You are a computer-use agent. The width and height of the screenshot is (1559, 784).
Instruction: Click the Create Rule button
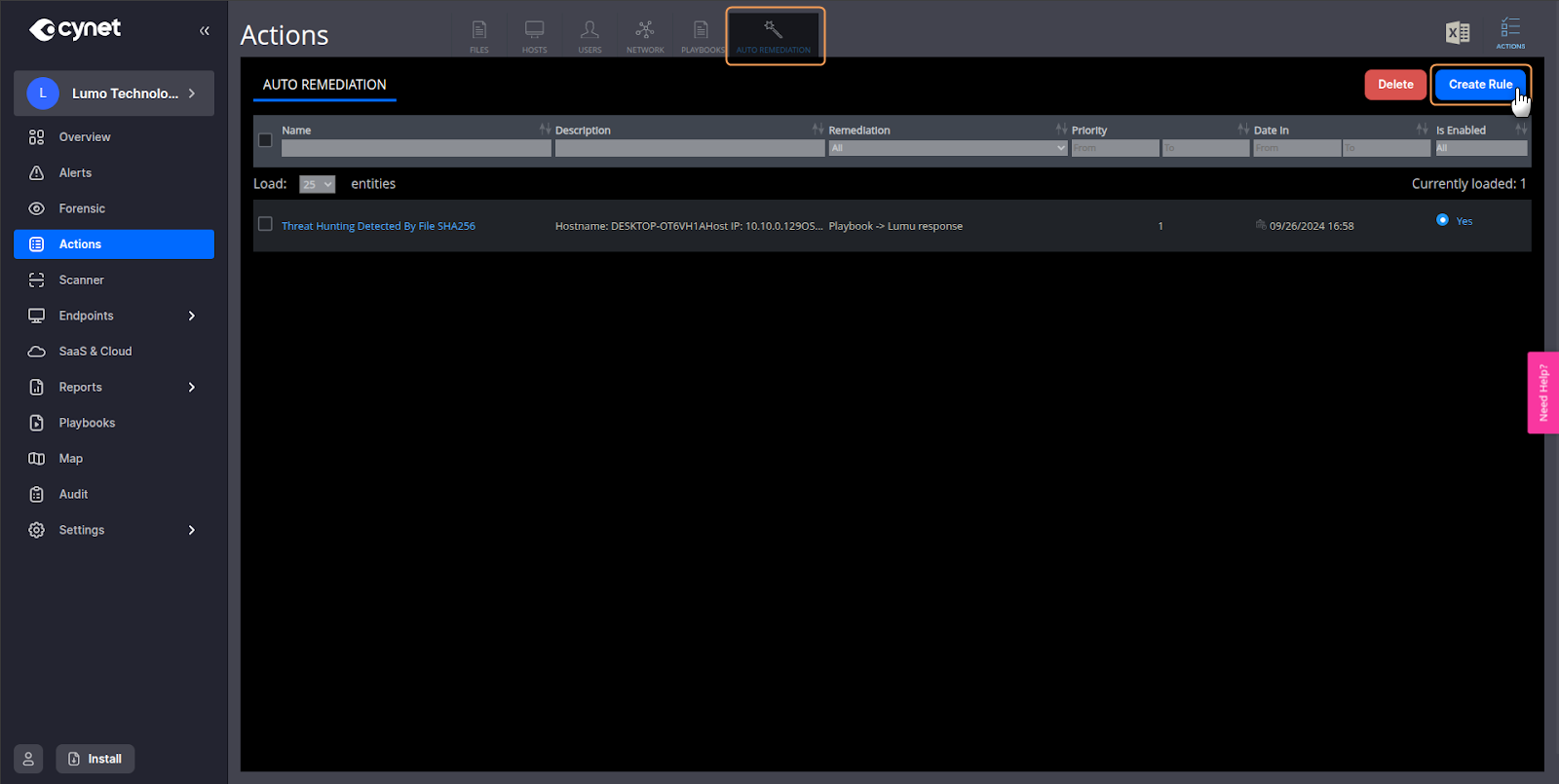[1480, 85]
